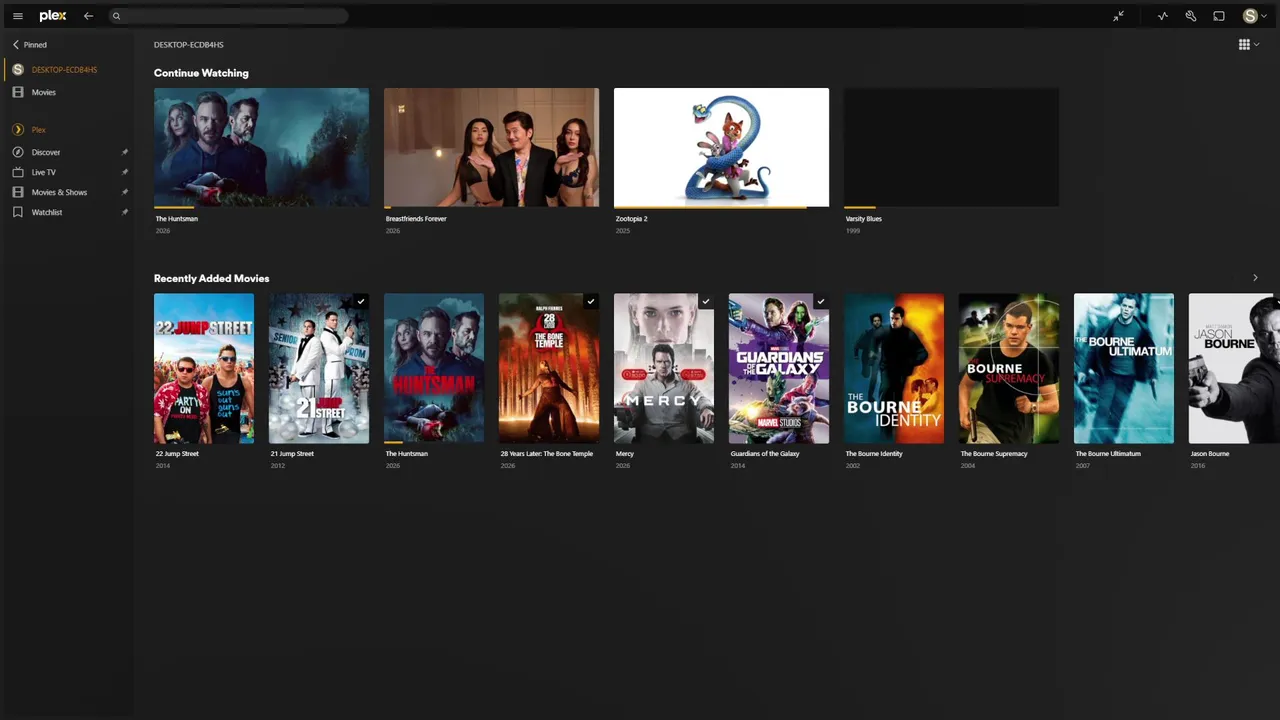Open the Jason Bourne poster
Image resolution: width=1280 pixels, height=720 pixels.
(x=1234, y=368)
